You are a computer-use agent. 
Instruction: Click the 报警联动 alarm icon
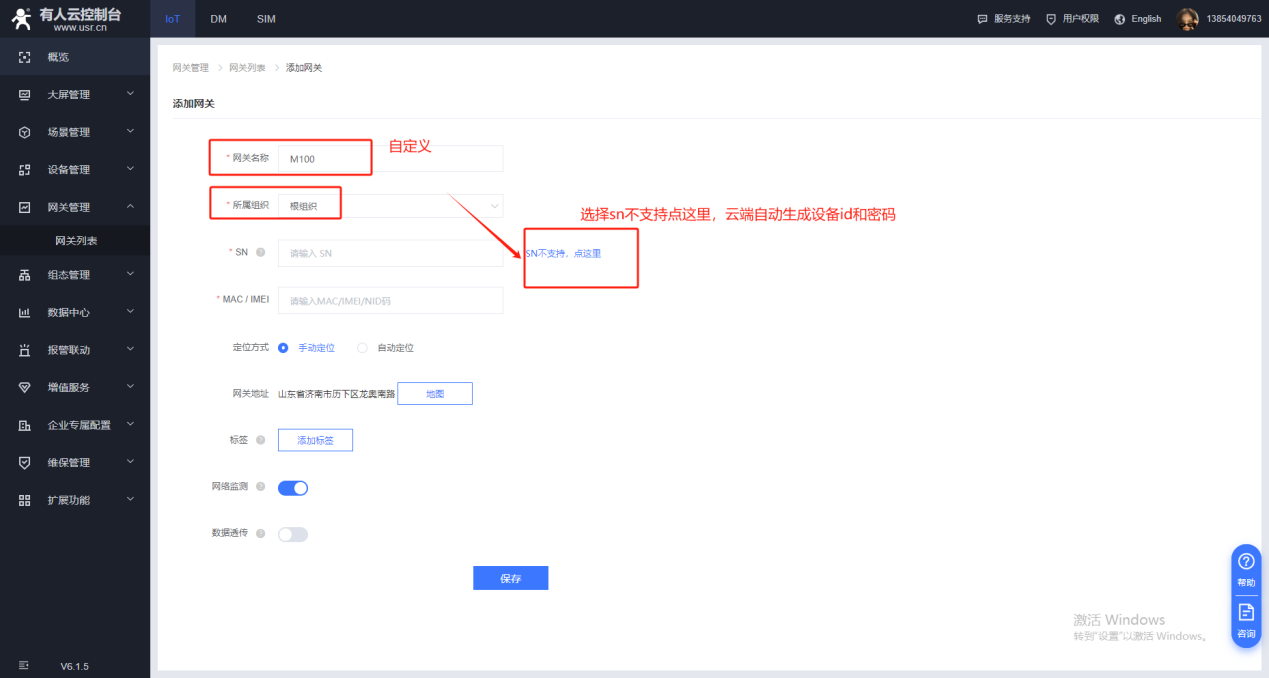coord(25,350)
